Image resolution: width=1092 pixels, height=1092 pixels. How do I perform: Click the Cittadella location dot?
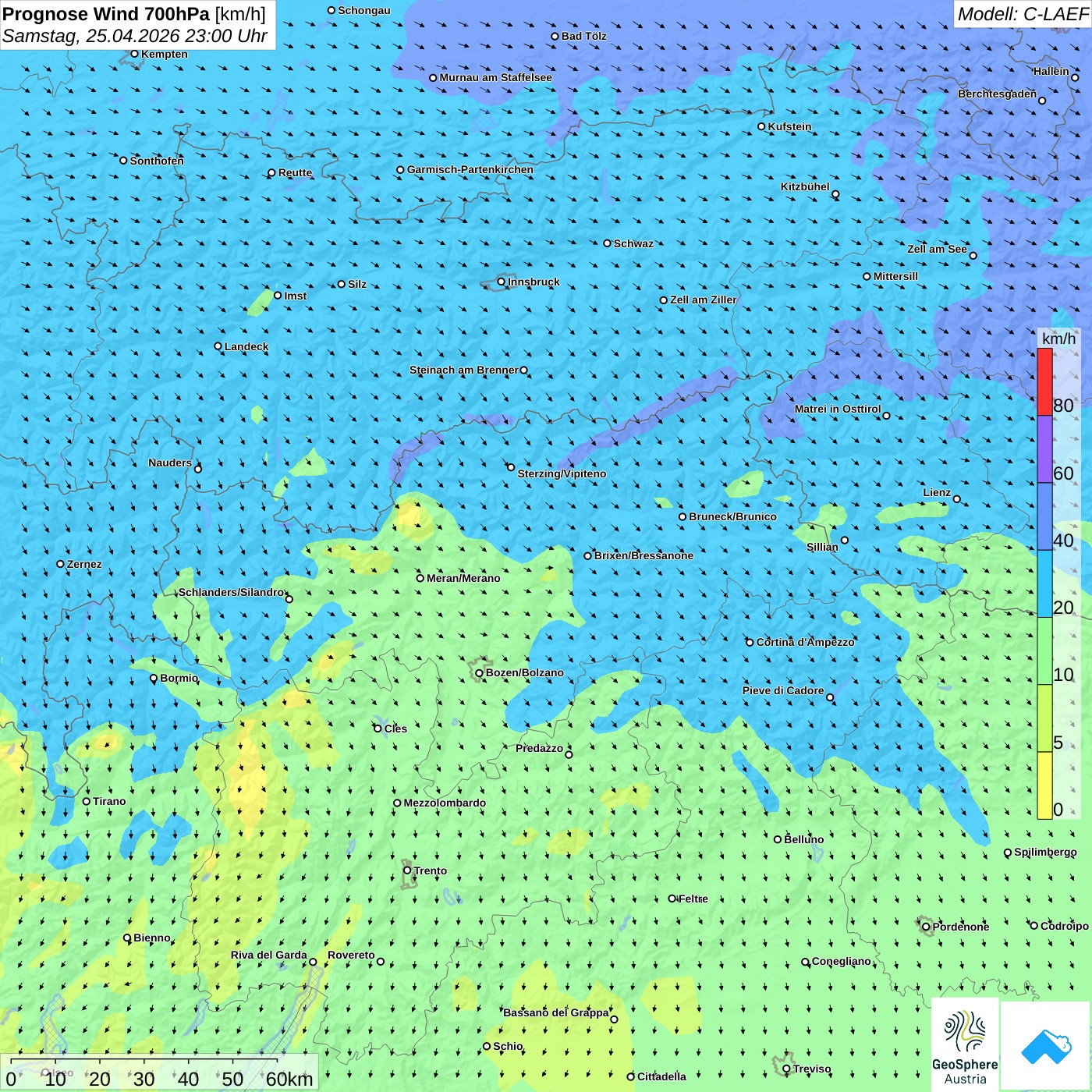pos(631,1076)
